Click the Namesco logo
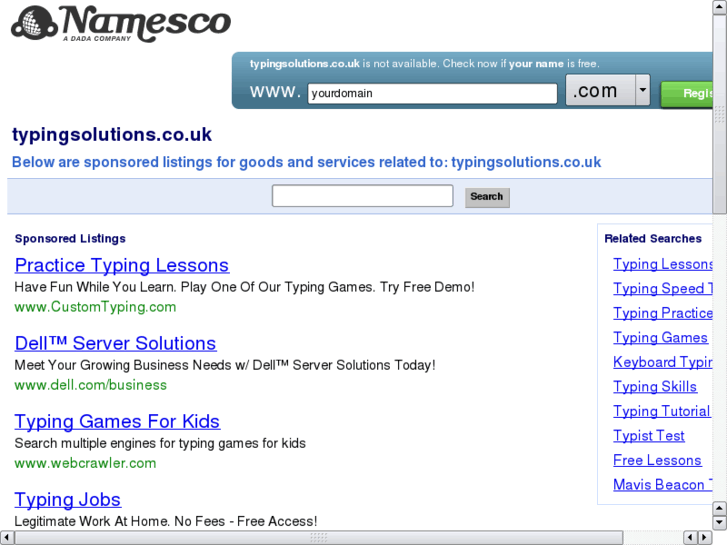This screenshot has height=545, width=727. [x=121, y=23]
